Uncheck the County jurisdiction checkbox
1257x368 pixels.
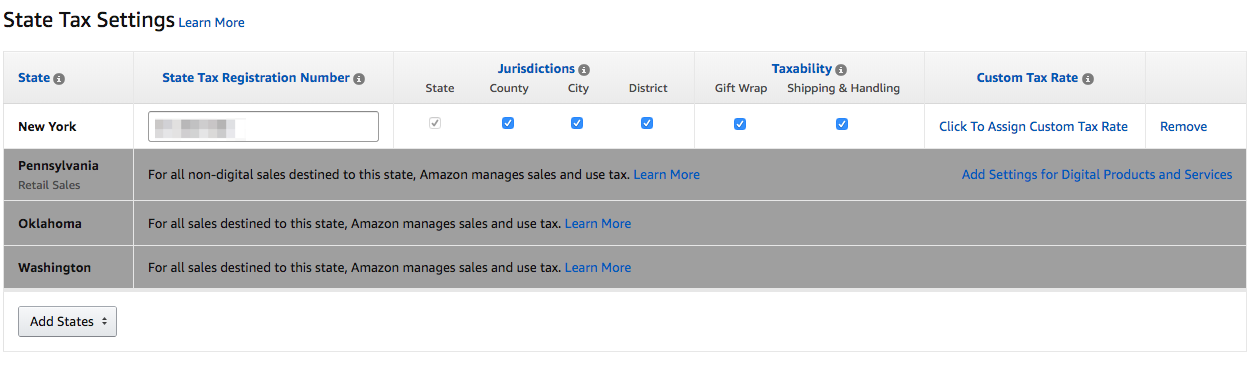[x=508, y=124]
